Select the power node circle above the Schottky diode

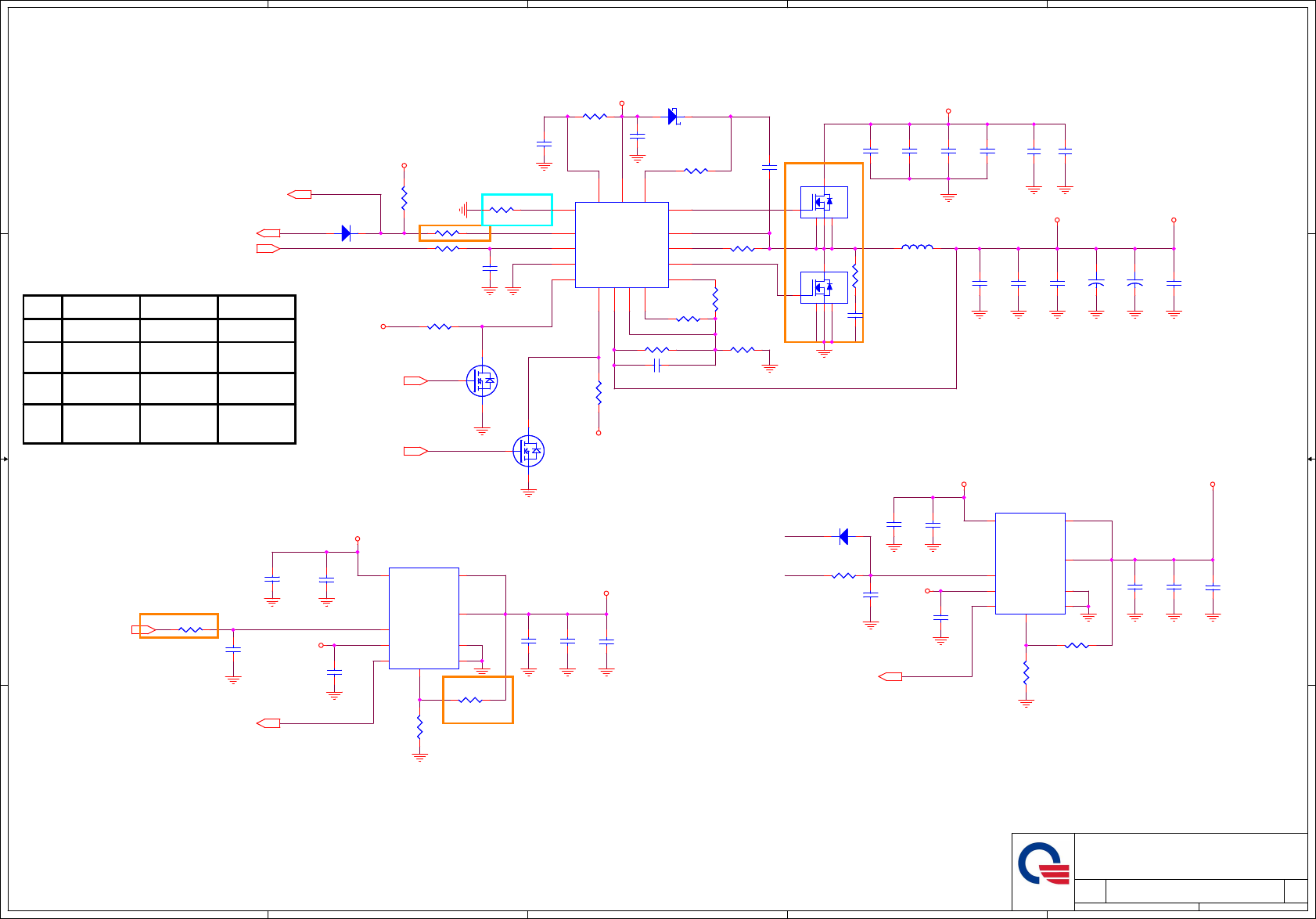[622, 103]
